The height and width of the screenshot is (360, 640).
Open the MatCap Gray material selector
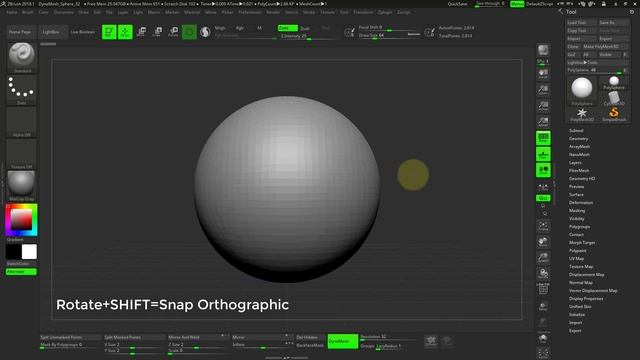coord(22,186)
